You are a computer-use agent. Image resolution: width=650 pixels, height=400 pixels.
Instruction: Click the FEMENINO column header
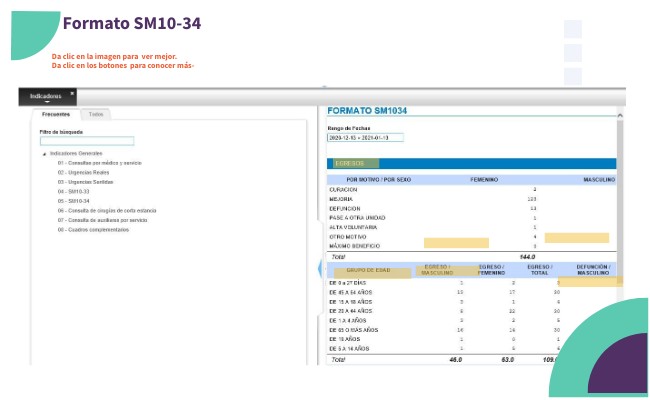click(484, 179)
